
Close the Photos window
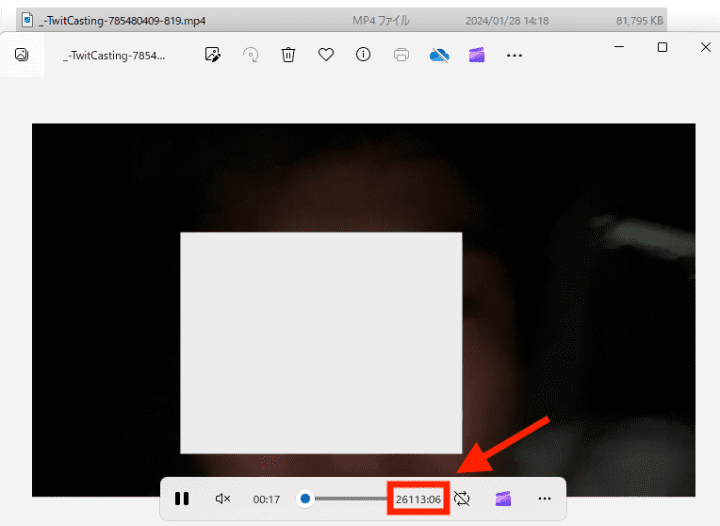coord(706,47)
